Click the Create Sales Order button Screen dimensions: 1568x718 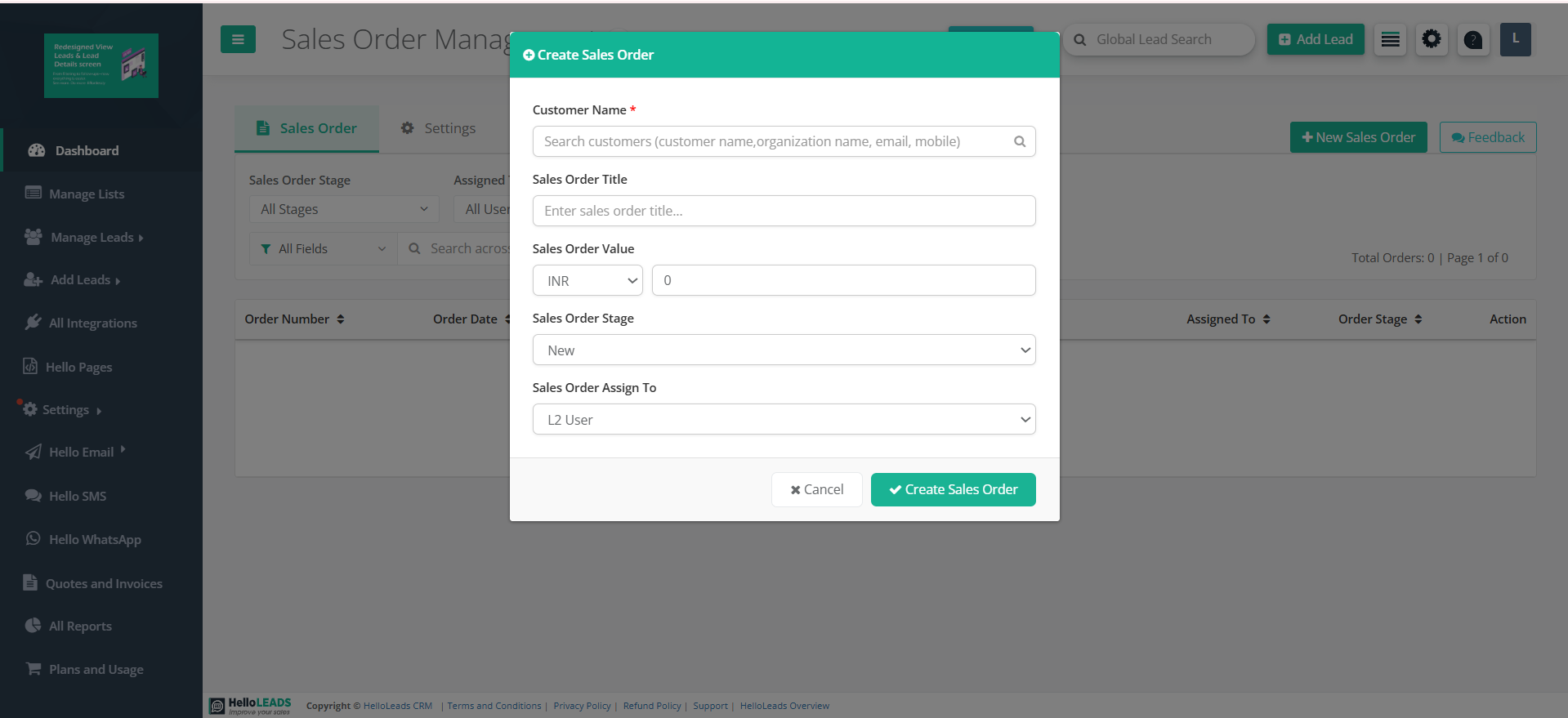point(953,489)
